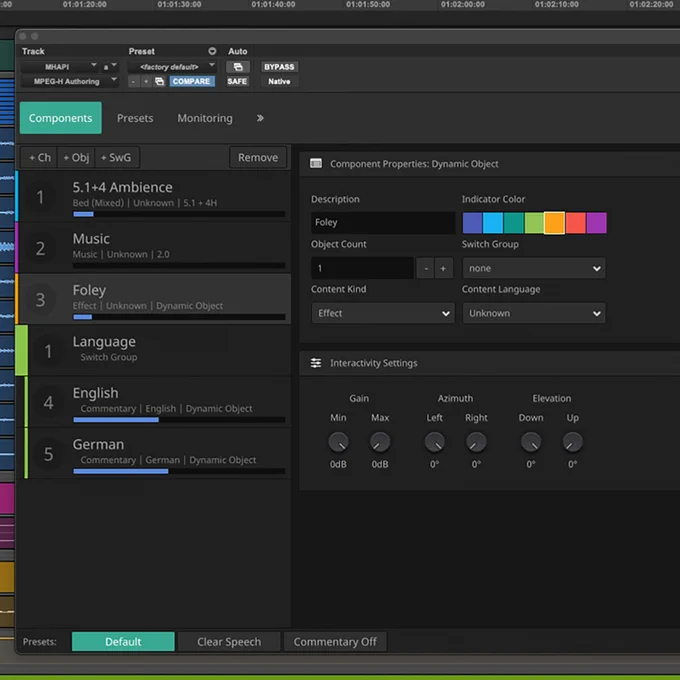Viewport: 680px width, 680px height.
Task: Click the Elevation Down knob
Action: (x=531, y=442)
